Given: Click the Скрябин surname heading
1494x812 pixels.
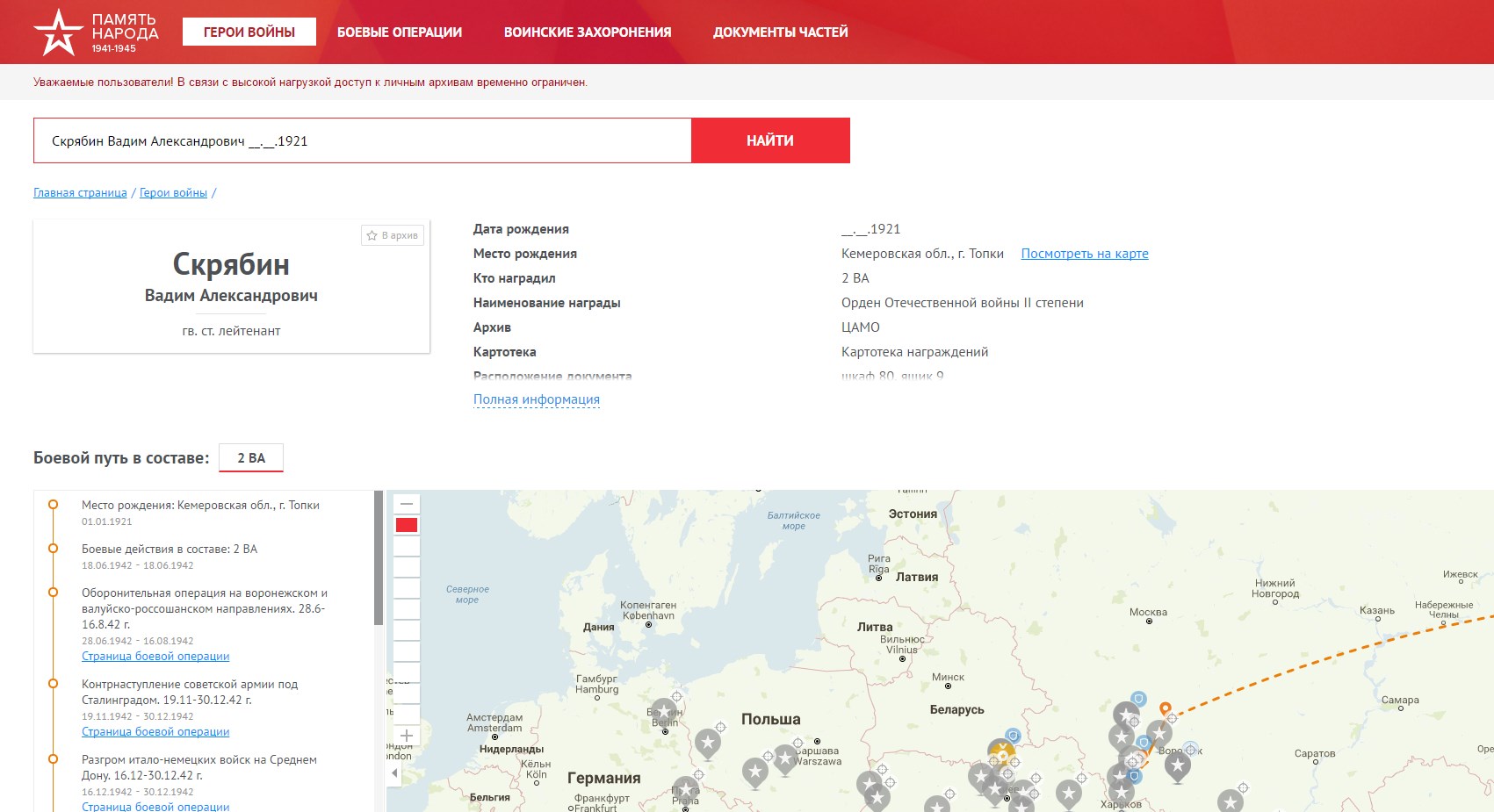Looking at the screenshot, I should [x=231, y=264].
